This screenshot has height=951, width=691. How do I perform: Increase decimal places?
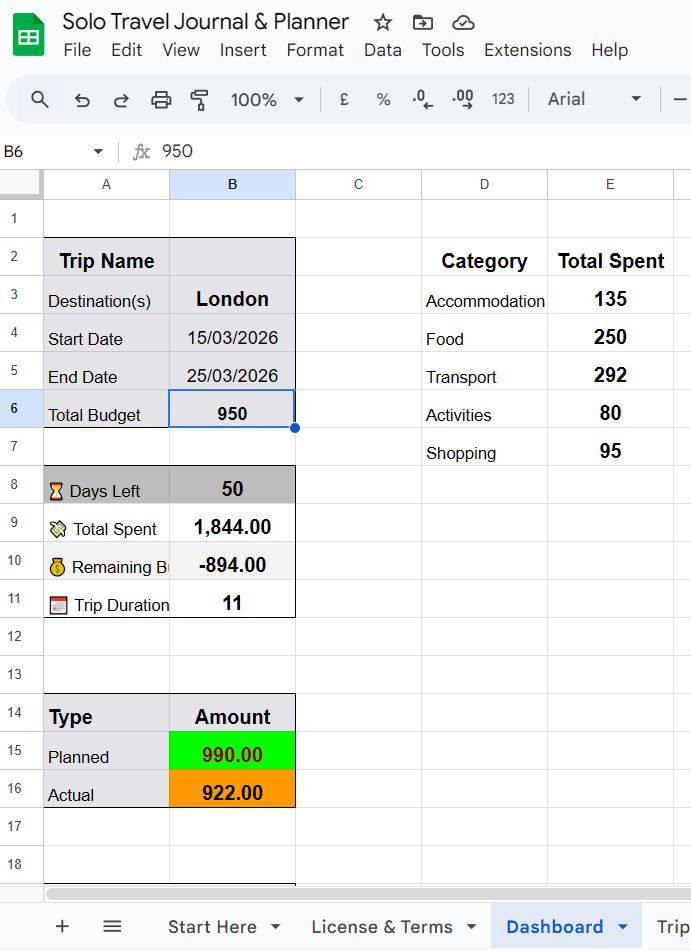click(462, 99)
